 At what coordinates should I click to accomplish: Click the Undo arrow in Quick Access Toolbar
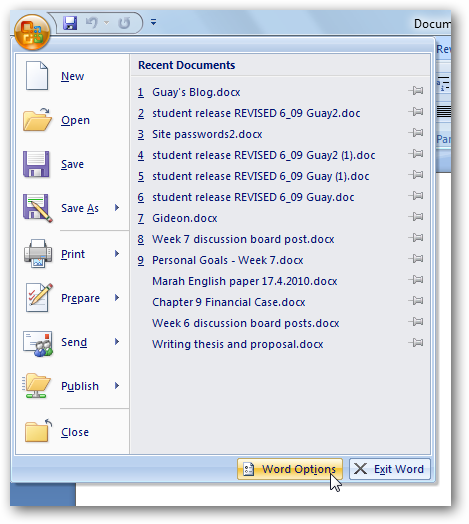pyautogui.click(x=92, y=23)
